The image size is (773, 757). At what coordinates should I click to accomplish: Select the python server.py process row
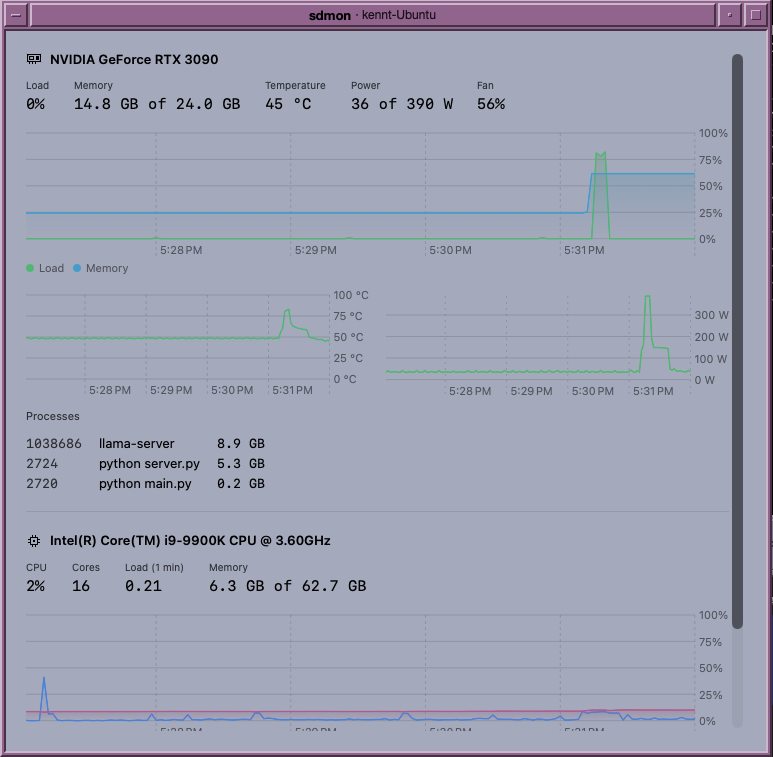click(x=145, y=464)
